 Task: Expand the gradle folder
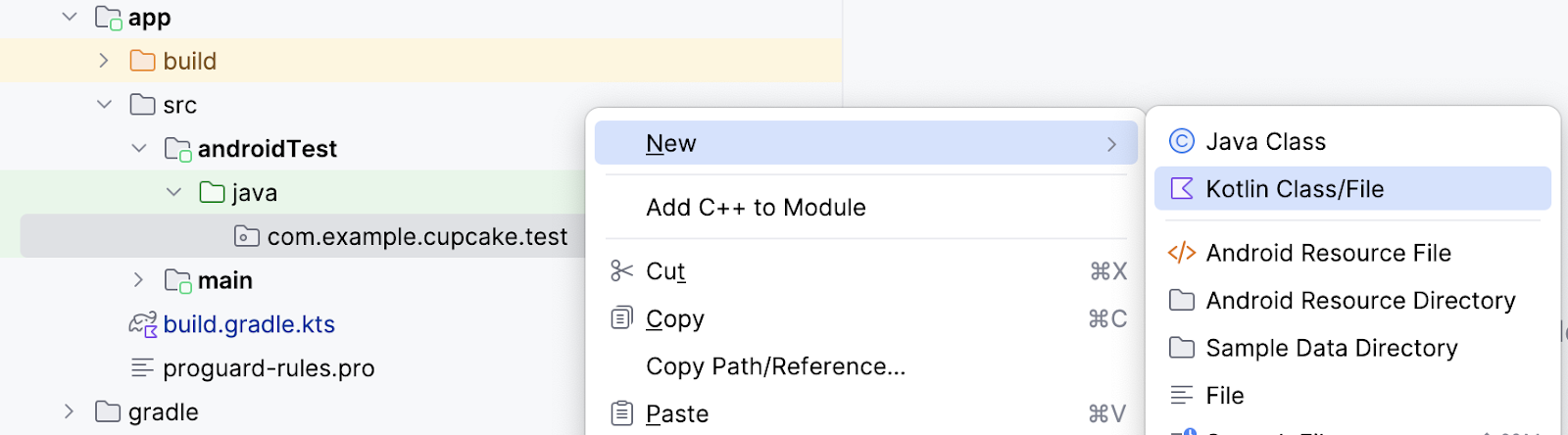point(70,411)
